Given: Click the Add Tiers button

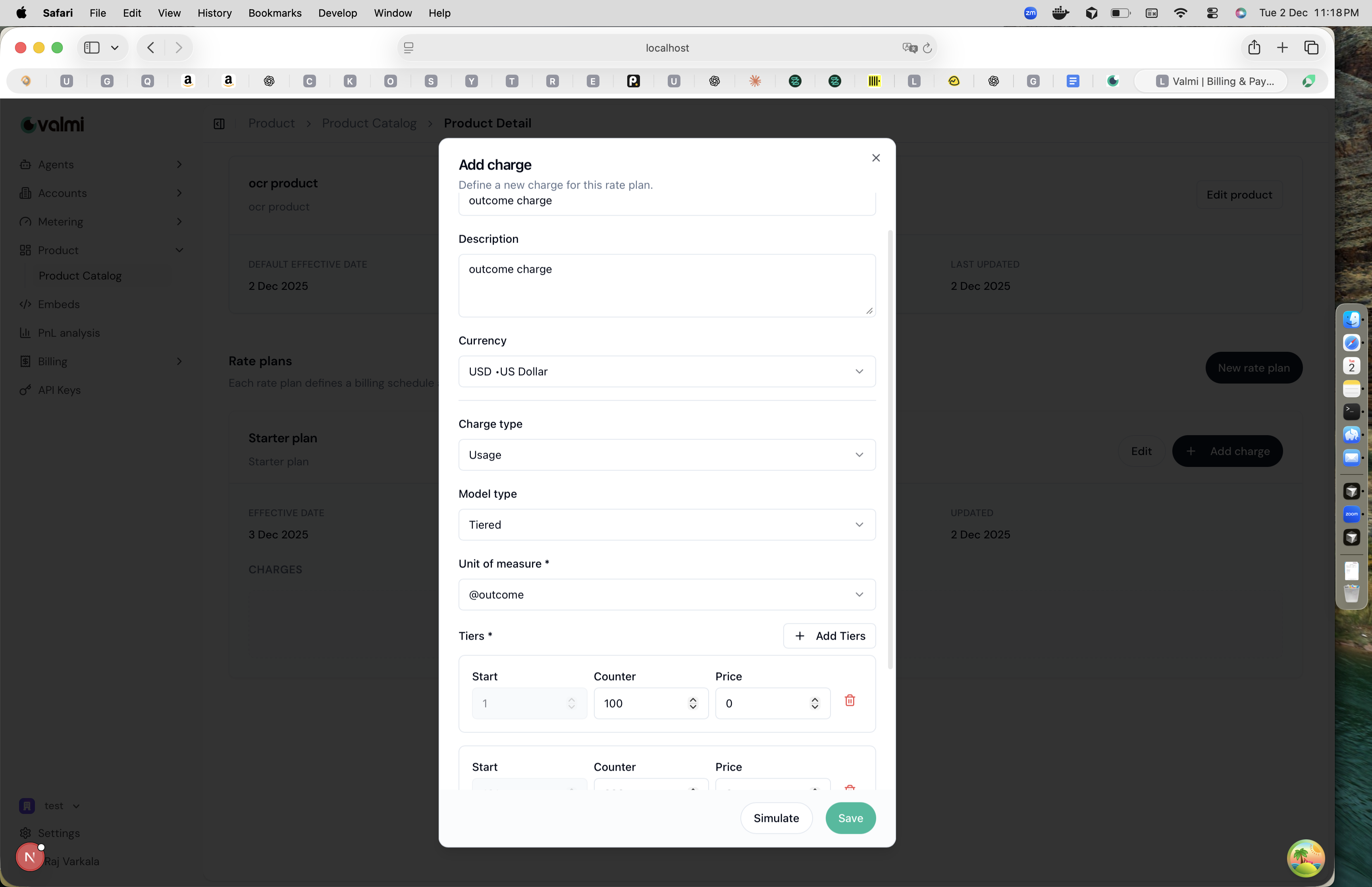Looking at the screenshot, I should click(x=829, y=636).
